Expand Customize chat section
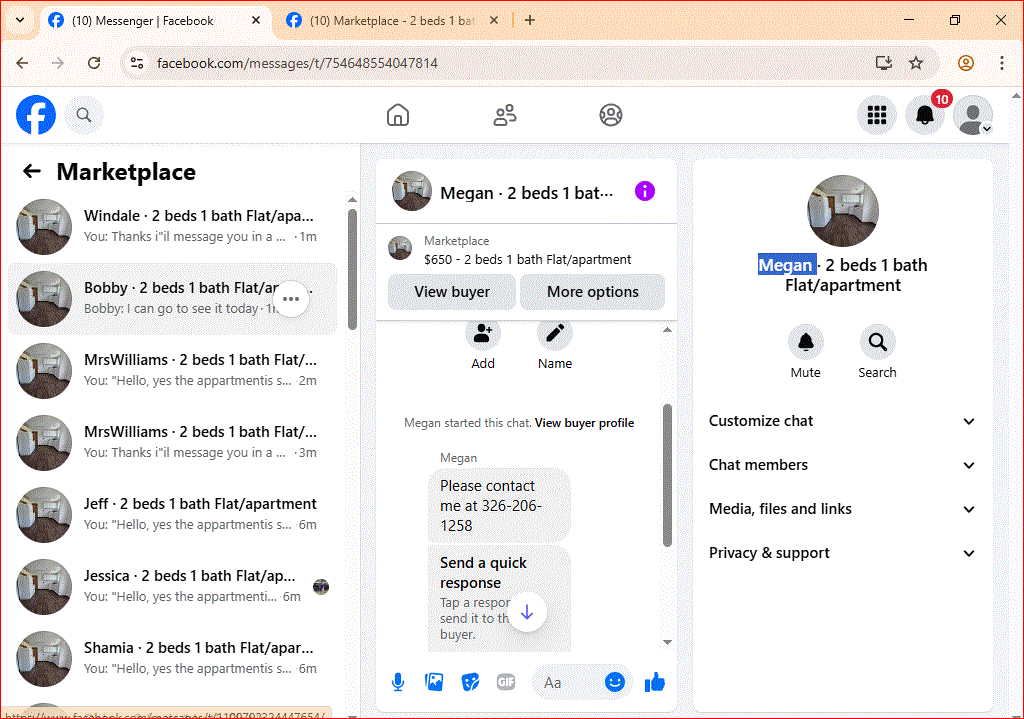The image size is (1024, 719). 842,421
